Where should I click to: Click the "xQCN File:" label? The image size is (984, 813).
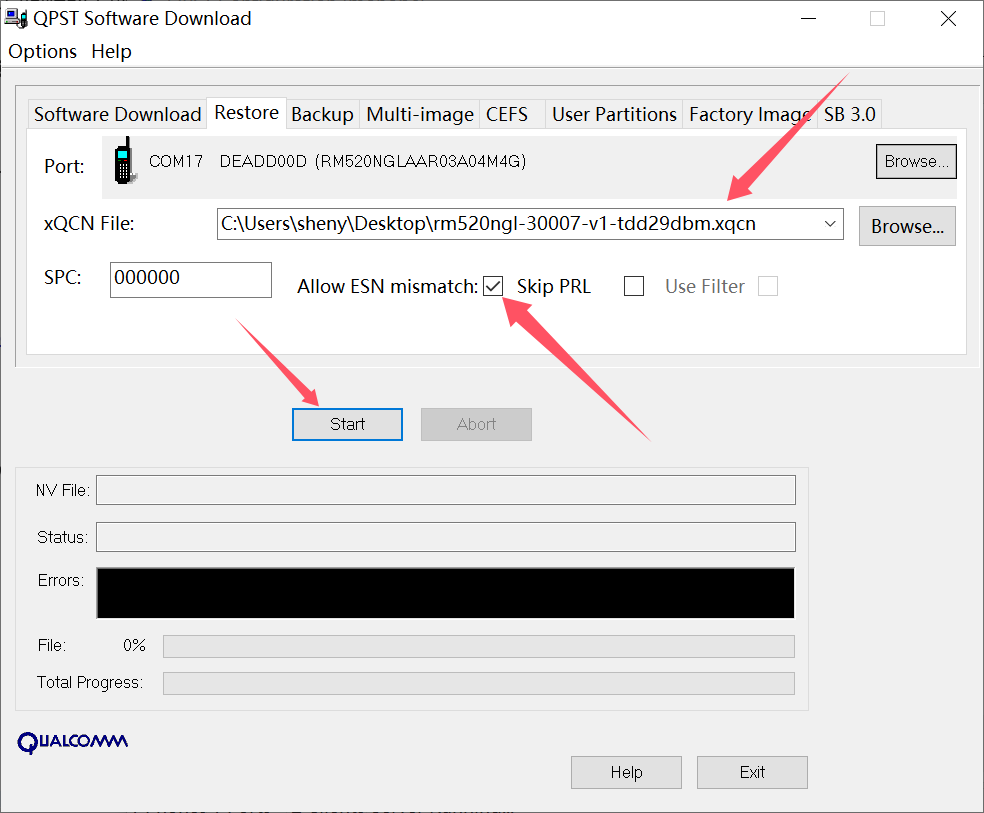(89, 223)
